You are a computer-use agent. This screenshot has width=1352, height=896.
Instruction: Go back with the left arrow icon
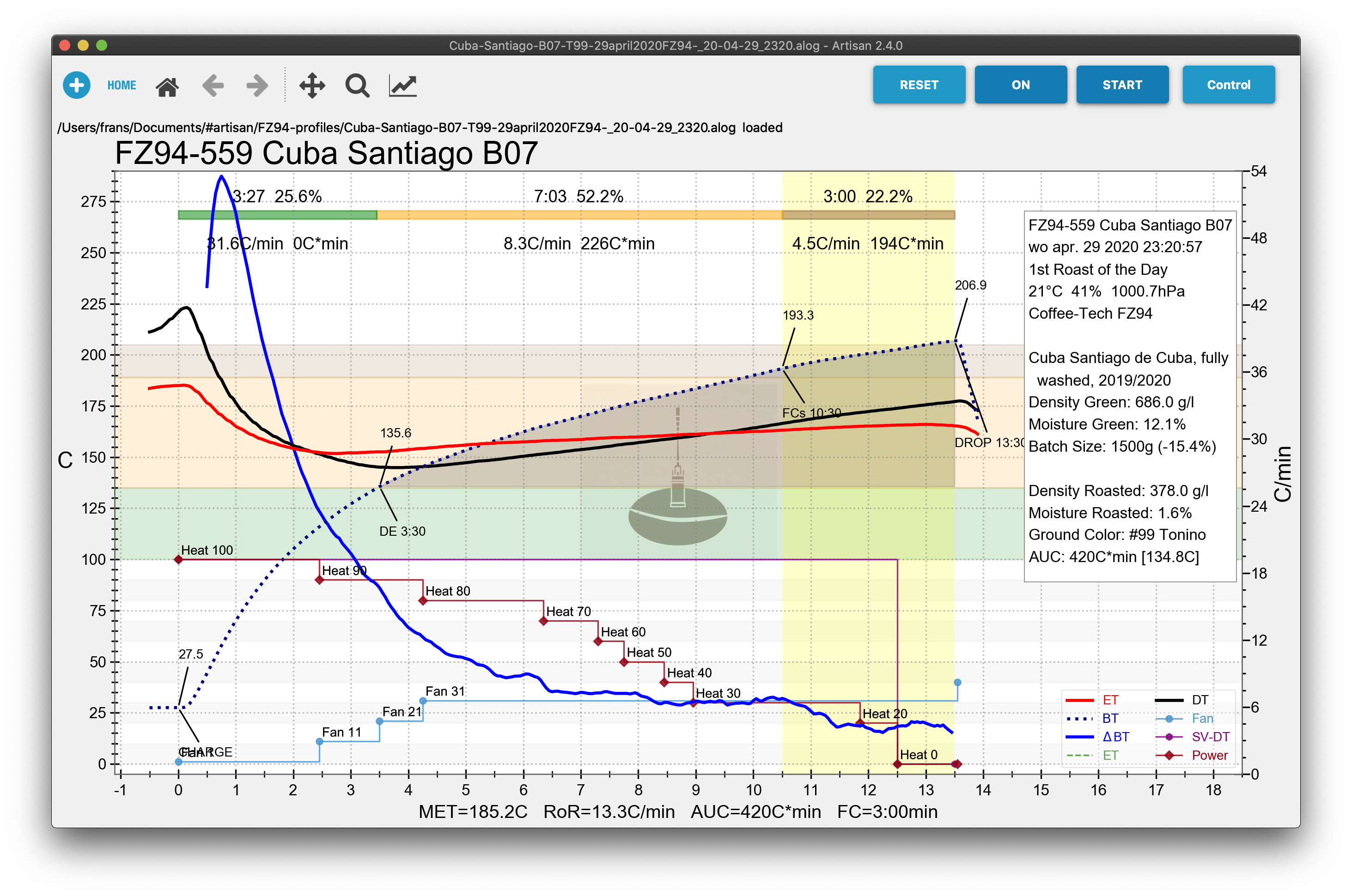click(x=213, y=86)
